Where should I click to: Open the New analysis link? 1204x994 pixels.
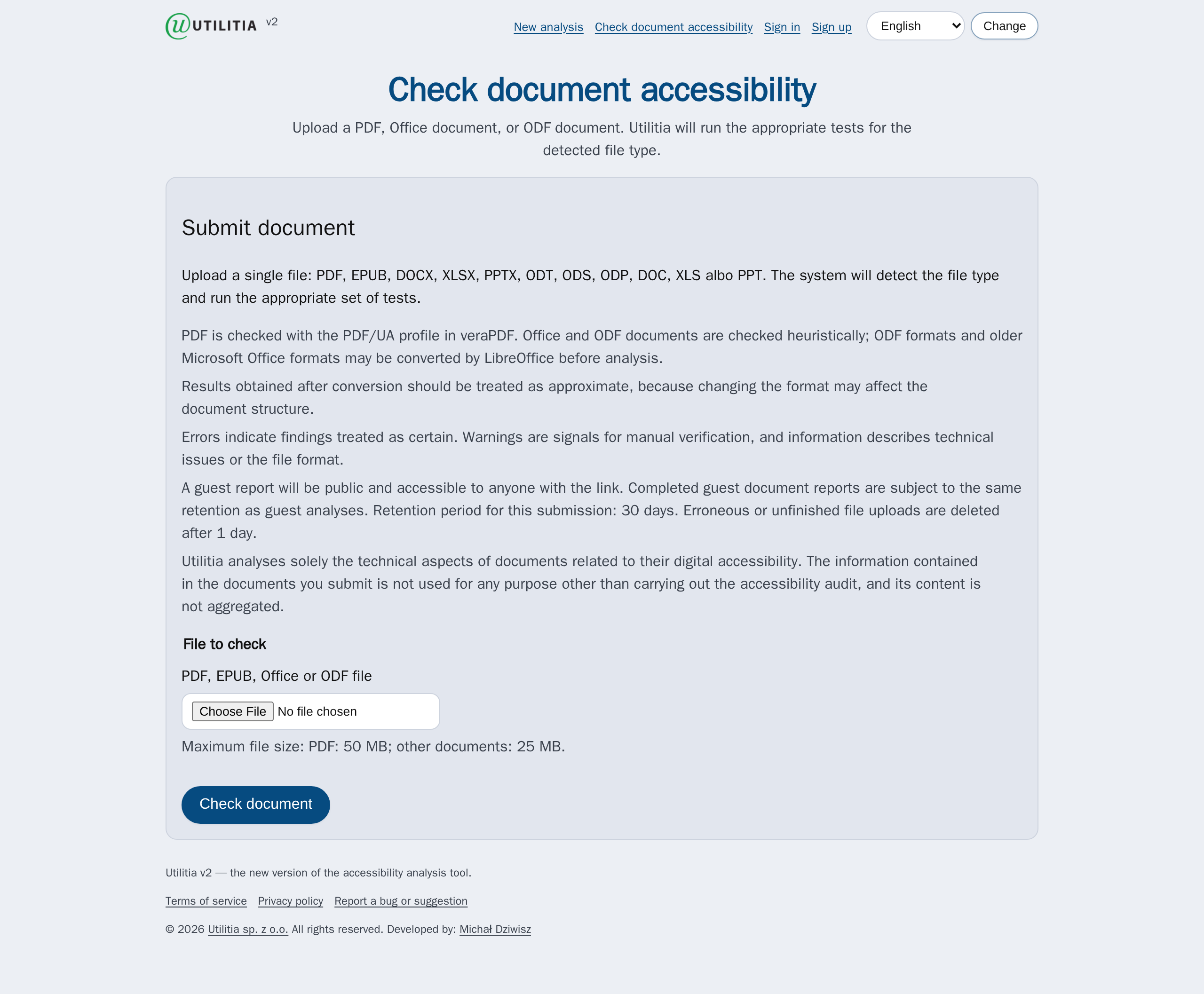tap(548, 27)
